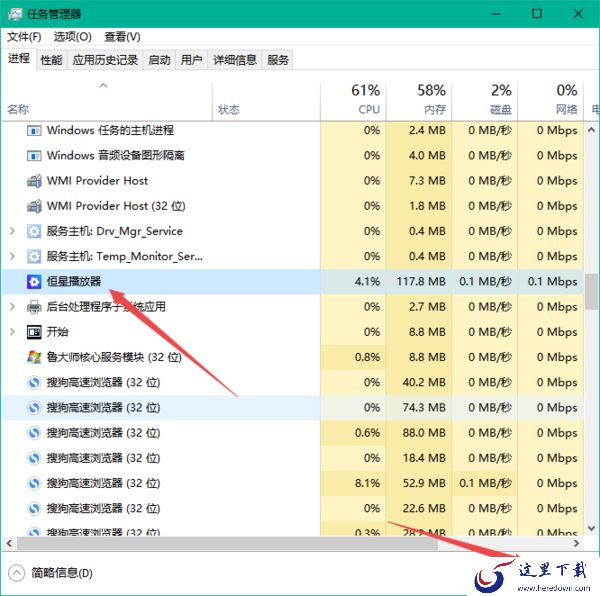The height and width of the screenshot is (596, 600).
Task: Select the 鲁大师核心服务模块 (32 位) row
Action: 293,357
